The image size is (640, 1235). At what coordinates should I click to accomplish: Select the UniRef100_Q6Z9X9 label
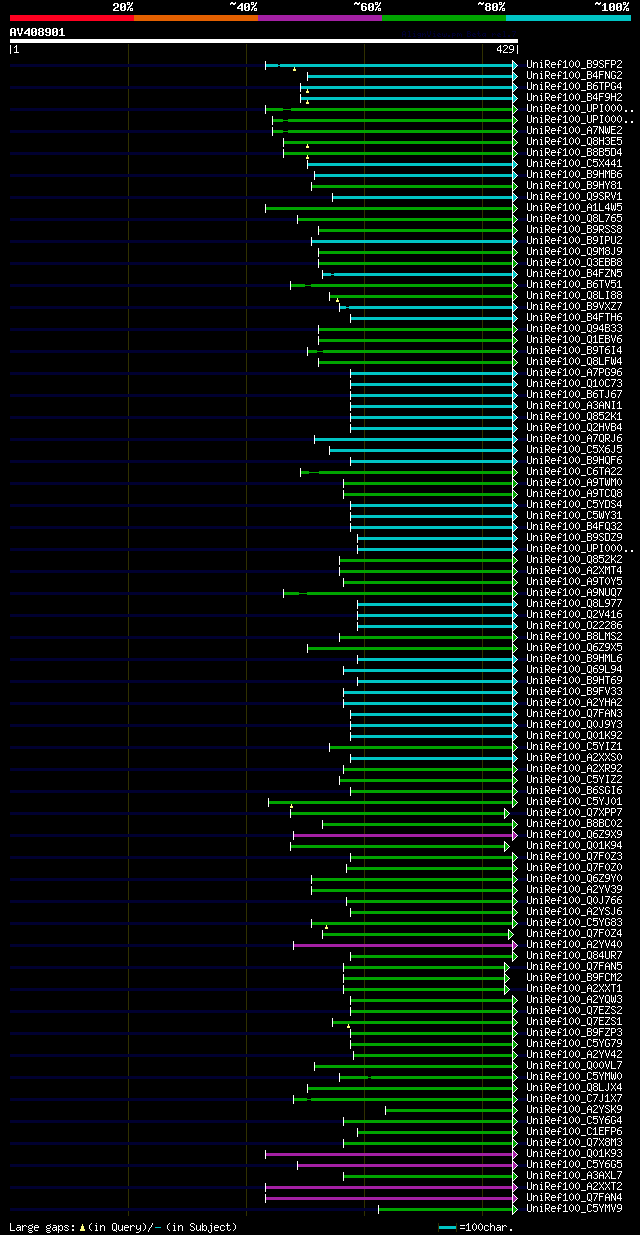pos(574,834)
